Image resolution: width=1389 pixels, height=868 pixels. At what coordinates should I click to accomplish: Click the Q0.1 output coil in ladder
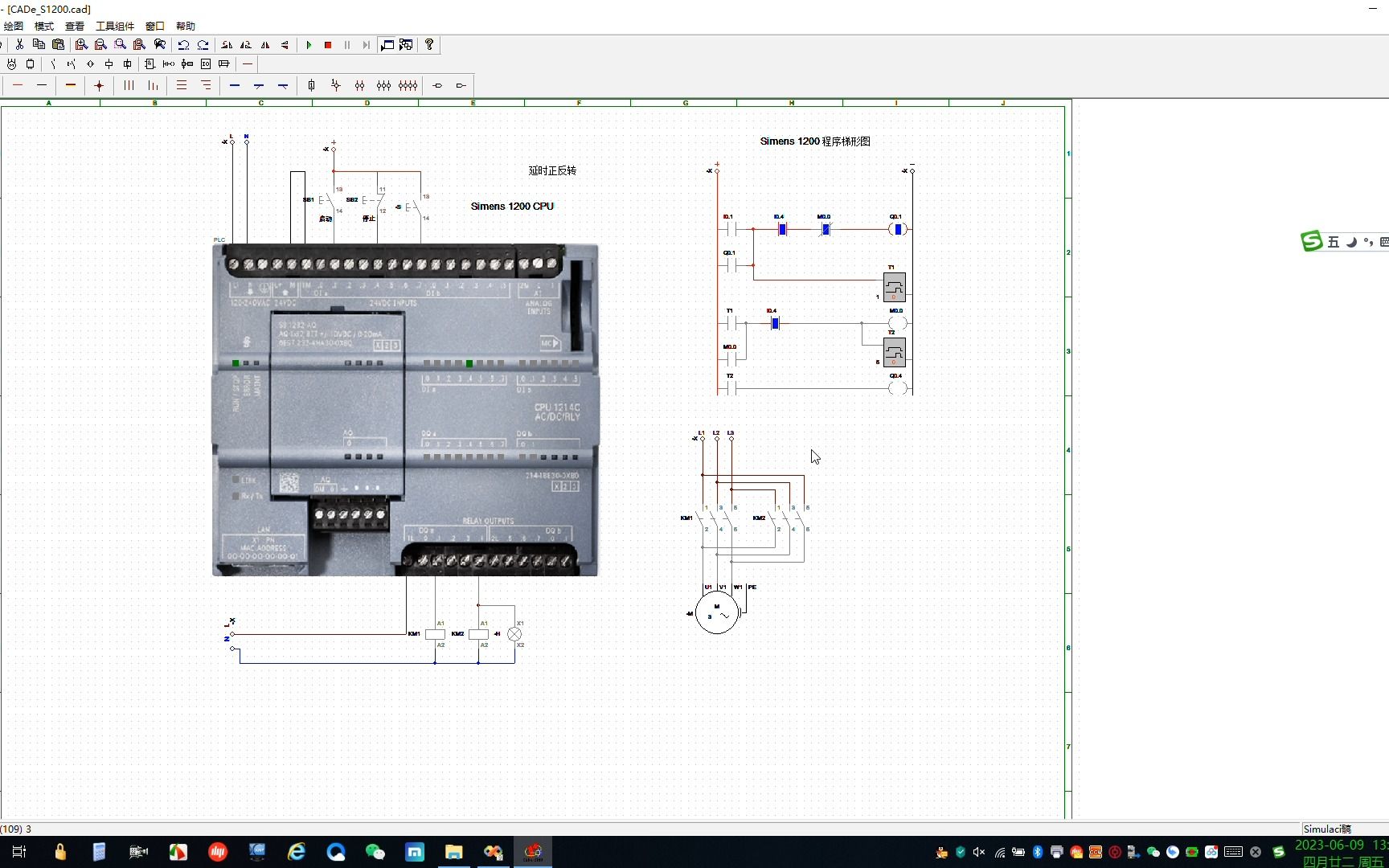pyautogui.click(x=897, y=229)
